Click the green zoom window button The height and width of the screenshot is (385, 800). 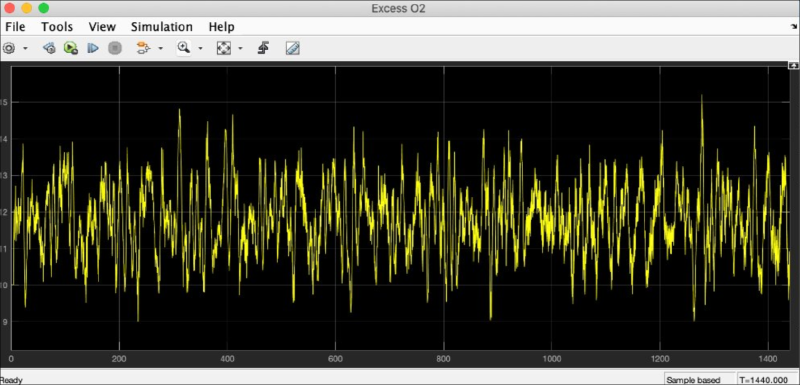(x=44, y=8)
